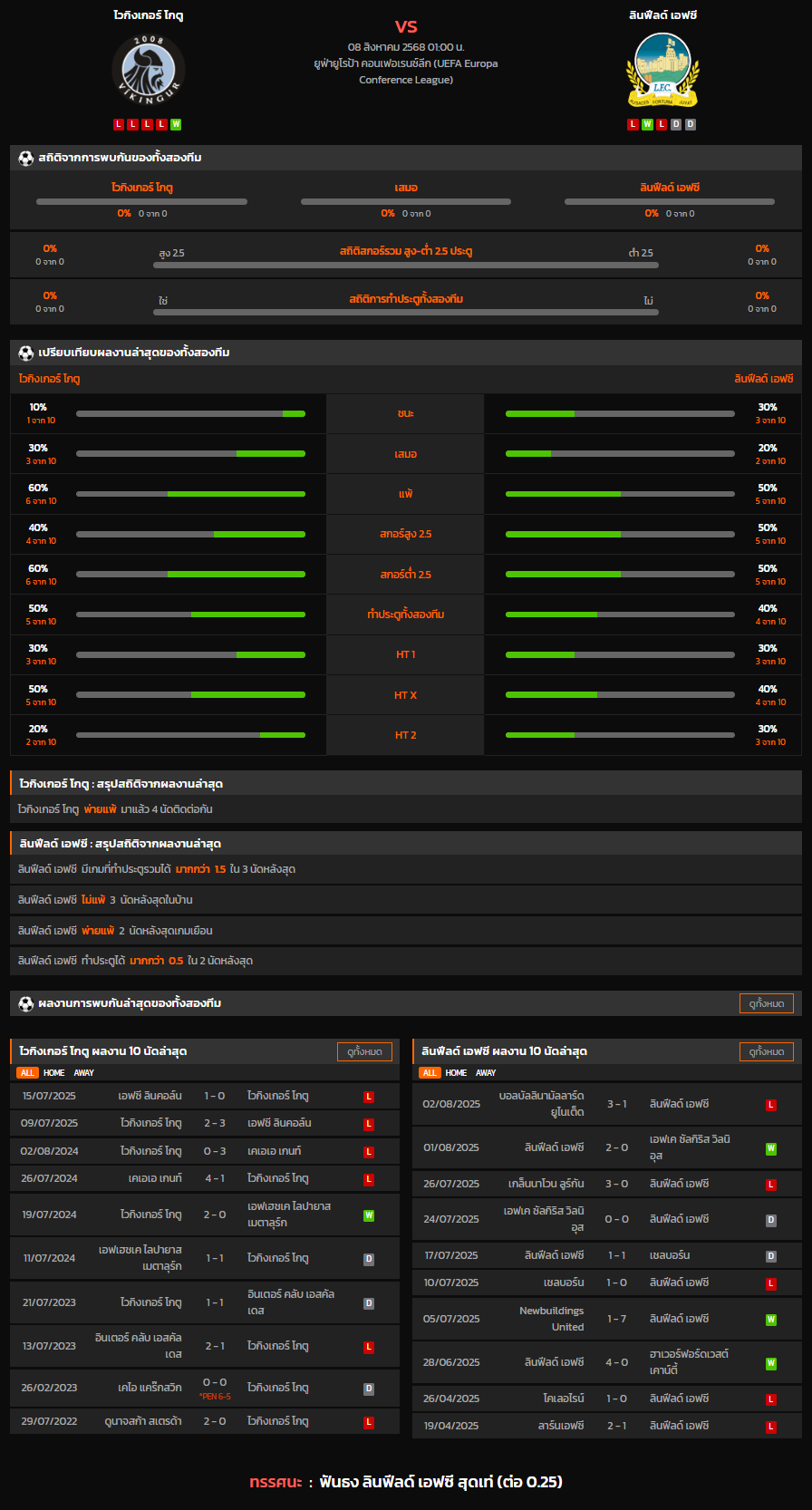Open view-all button in Linfield last 10 matches

[767, 1051]
